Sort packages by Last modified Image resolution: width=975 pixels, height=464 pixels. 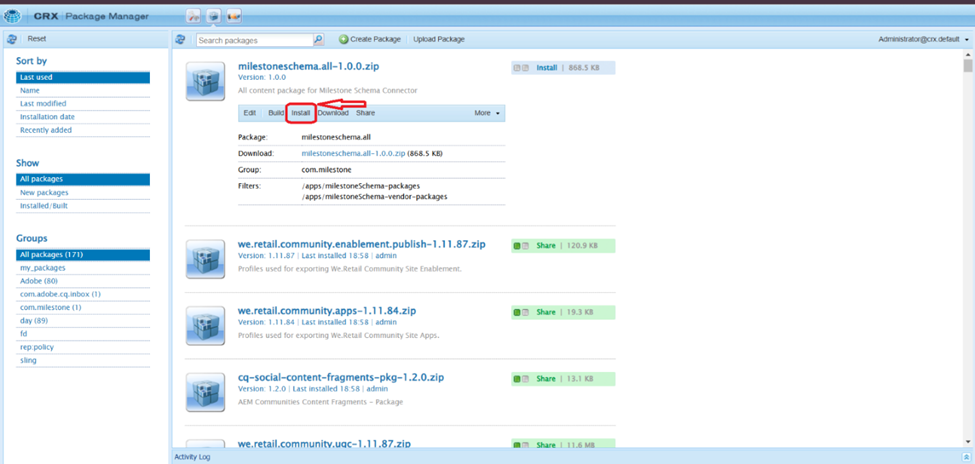[83, 104]
